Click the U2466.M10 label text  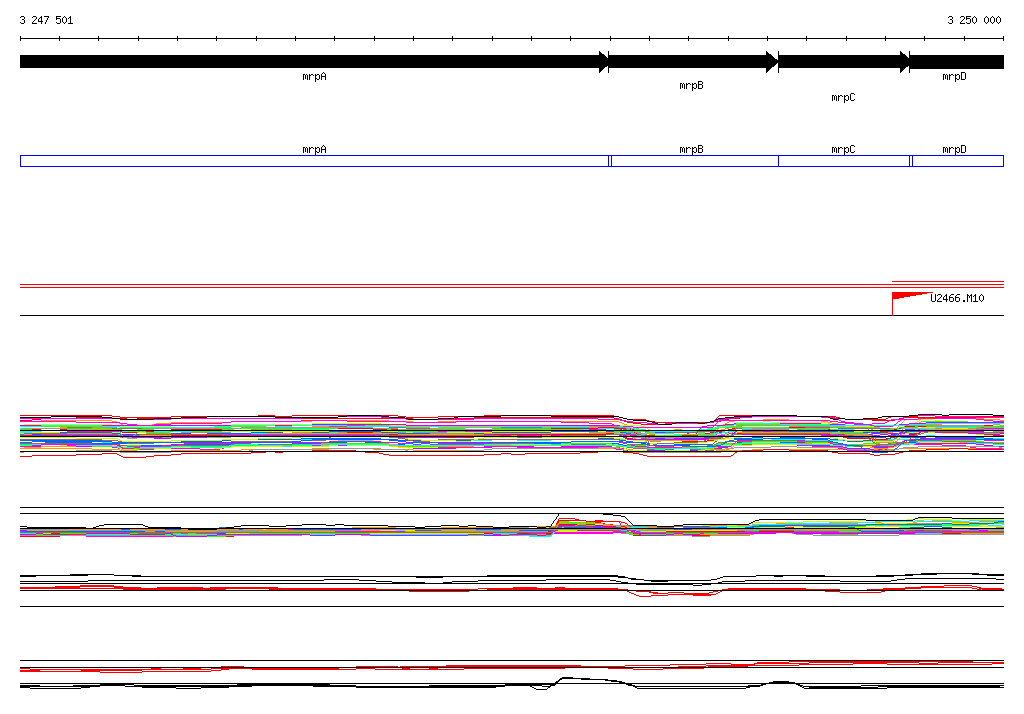pos(957,299)
